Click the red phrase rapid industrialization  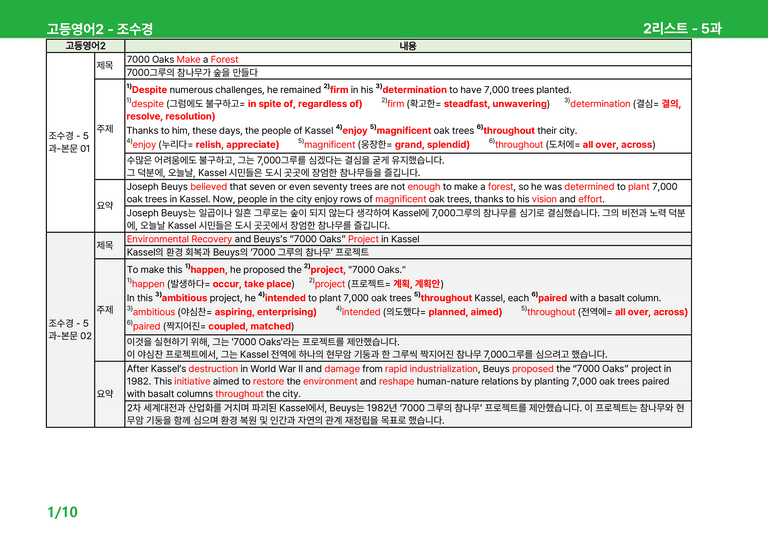tap(431, 369)
